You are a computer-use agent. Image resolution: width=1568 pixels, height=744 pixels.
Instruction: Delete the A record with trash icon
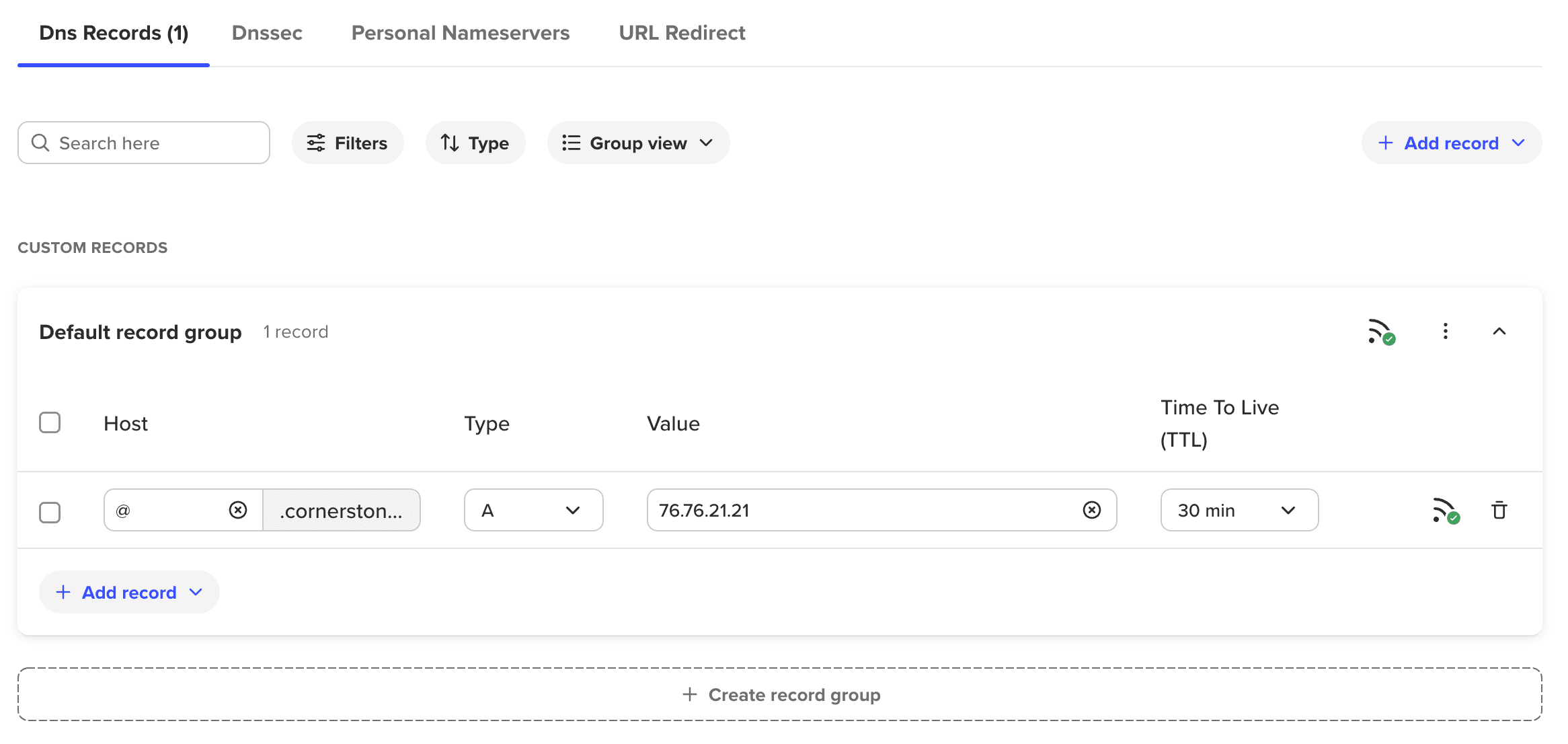[x=1499, y=511]
